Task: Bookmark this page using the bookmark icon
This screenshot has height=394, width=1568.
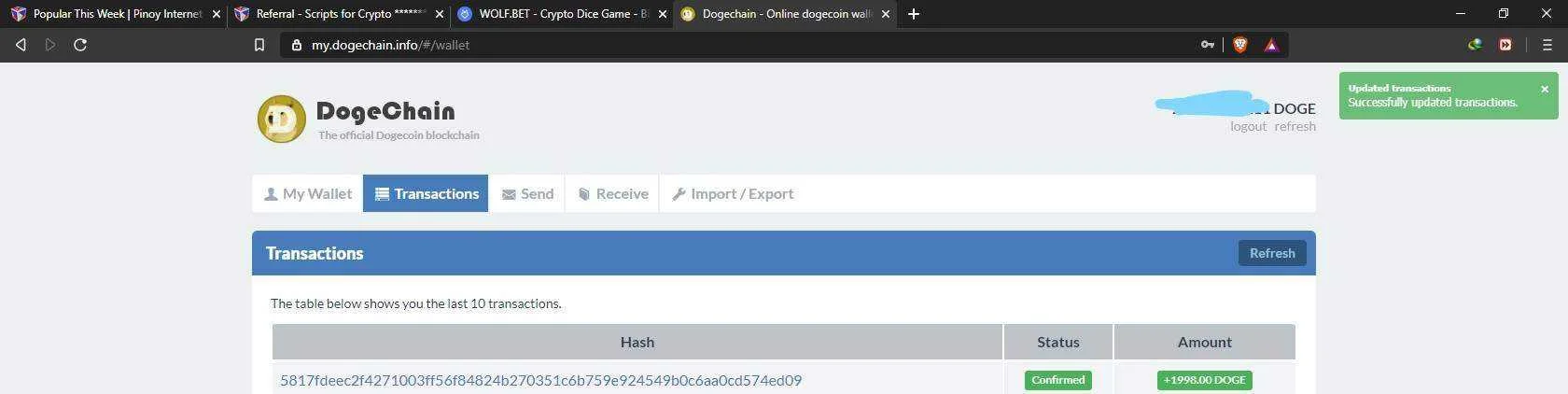Action: coord(259,45)
